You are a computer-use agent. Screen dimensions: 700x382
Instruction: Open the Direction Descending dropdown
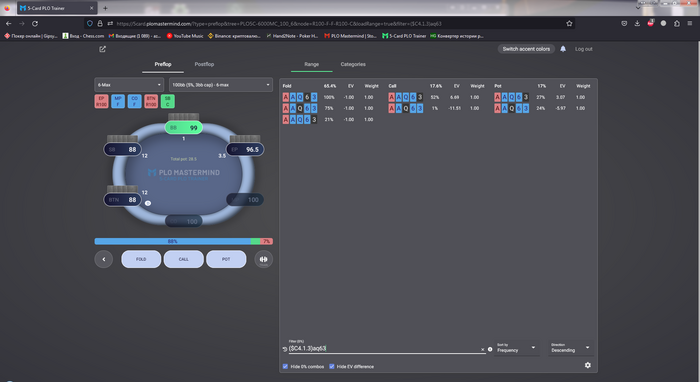(x=571, y=349)
